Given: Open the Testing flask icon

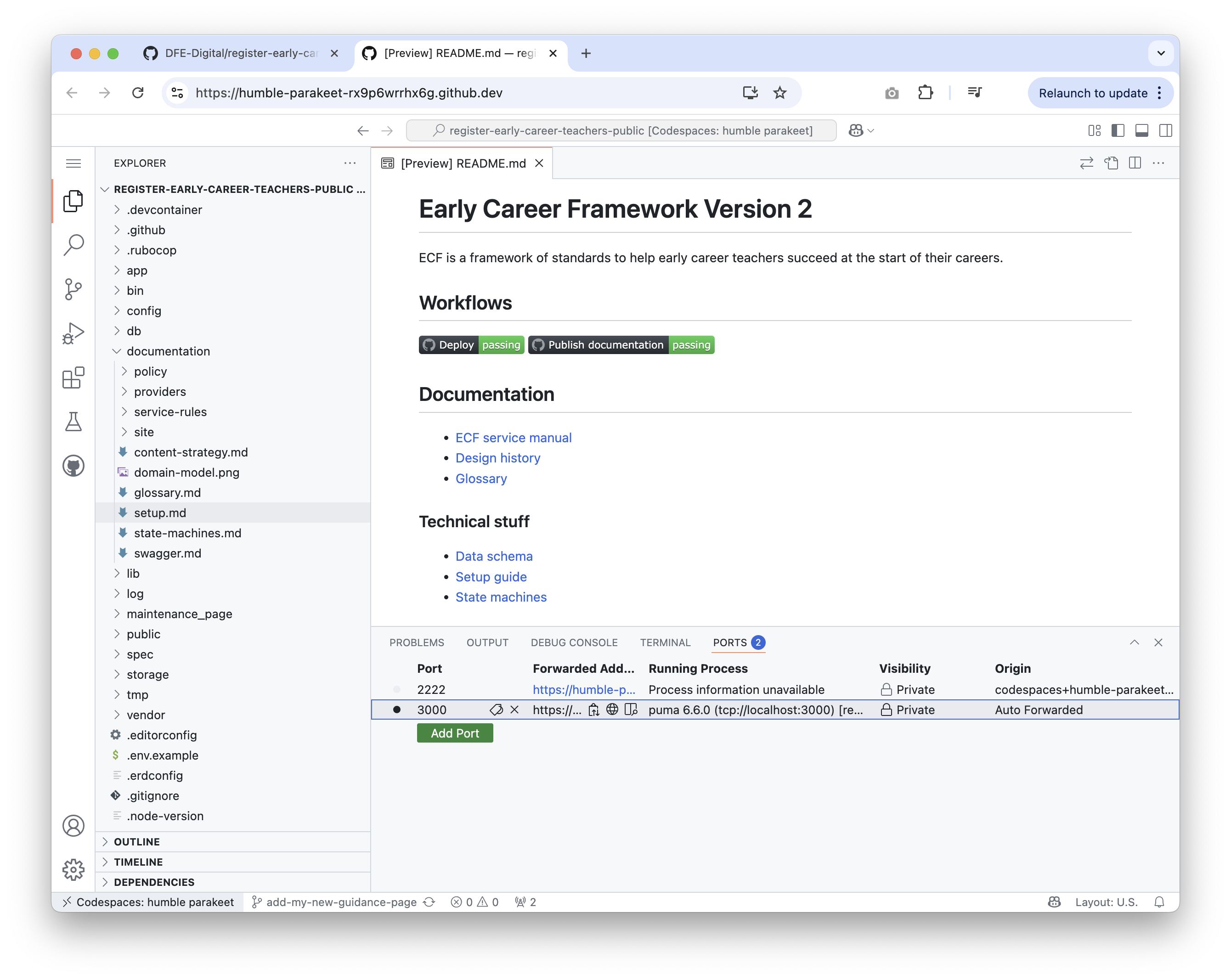Looking at the screenshot, I should tap(73, 422).
